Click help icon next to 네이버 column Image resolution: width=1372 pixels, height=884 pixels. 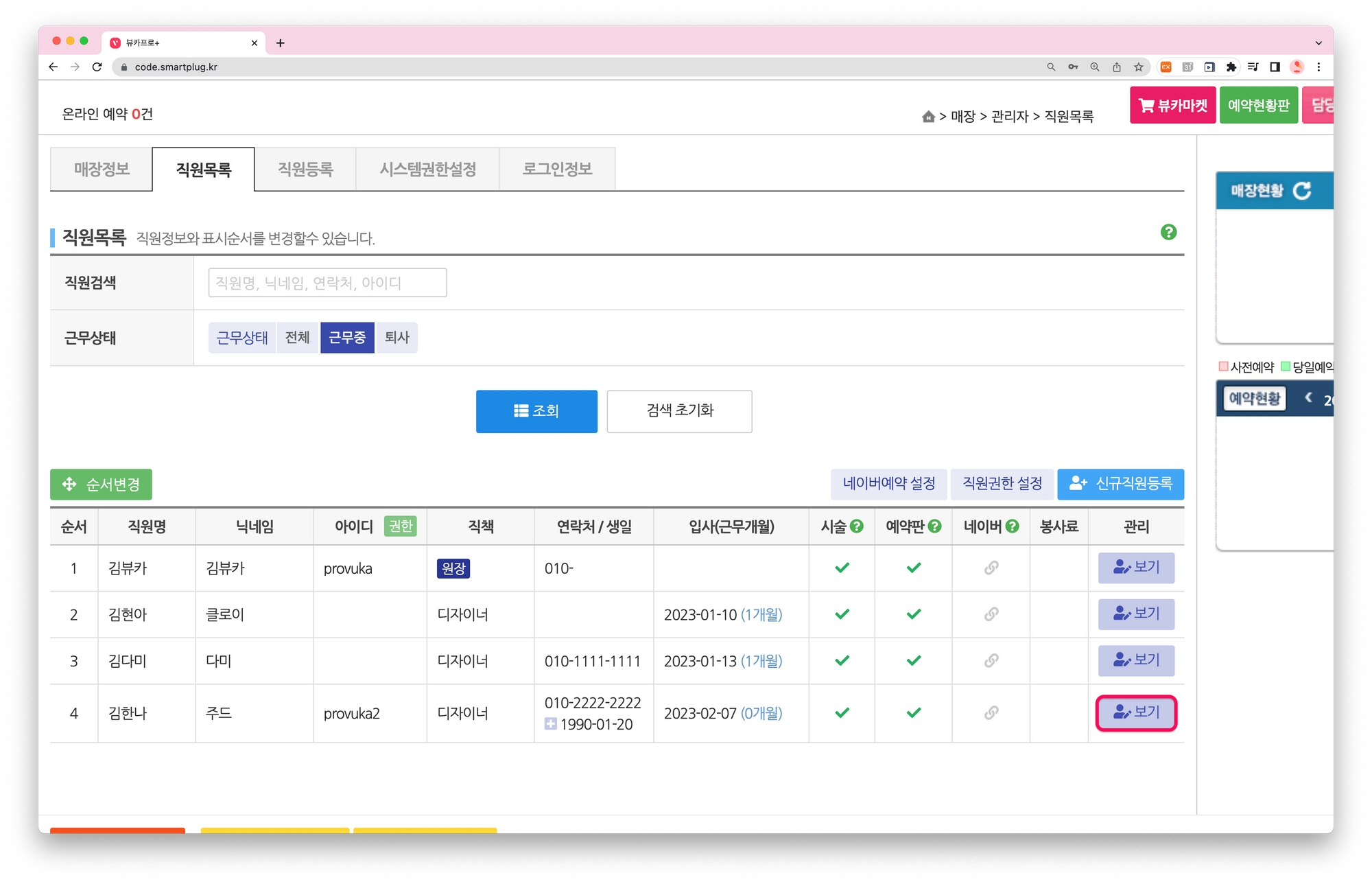coord(1012,526)
